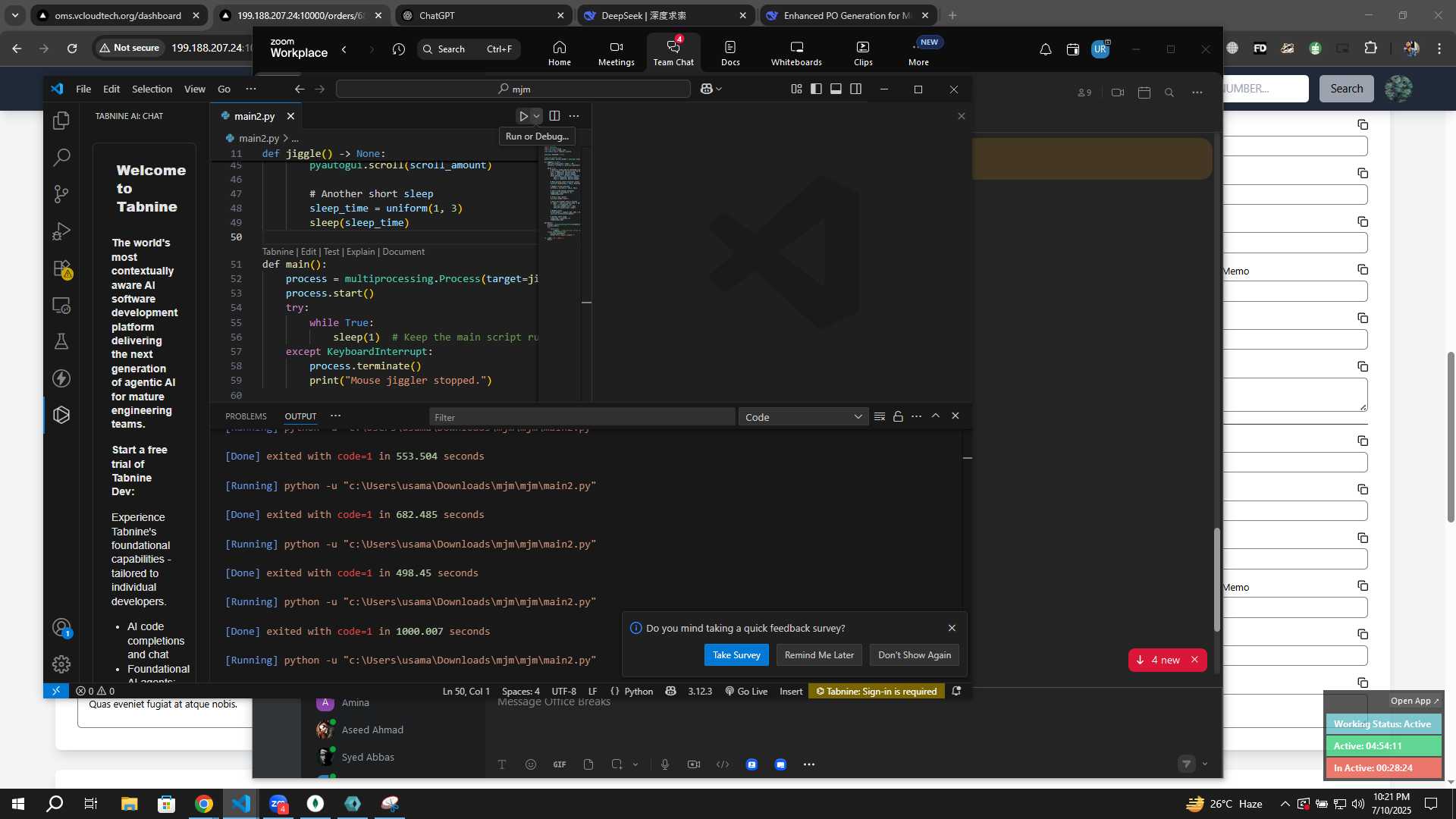The height and width of the screenshot is (819, 1456).
Task: Open Accounts menu in VS Code
Action: tap(61, 628)
